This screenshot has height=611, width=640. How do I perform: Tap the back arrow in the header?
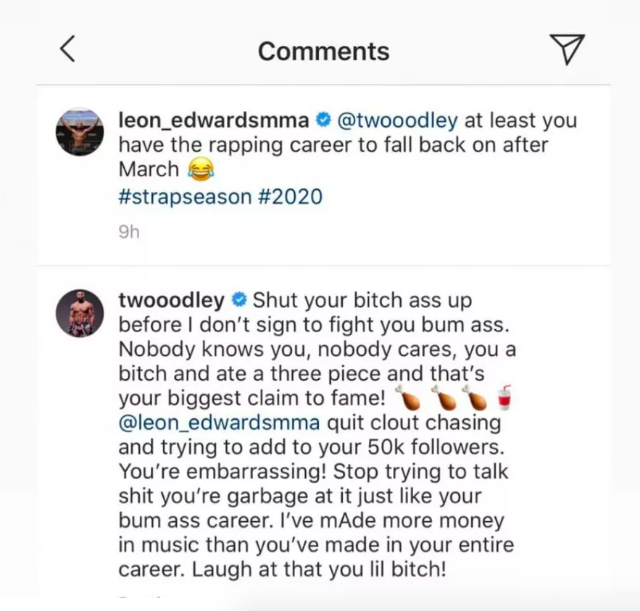pos(67,50)
